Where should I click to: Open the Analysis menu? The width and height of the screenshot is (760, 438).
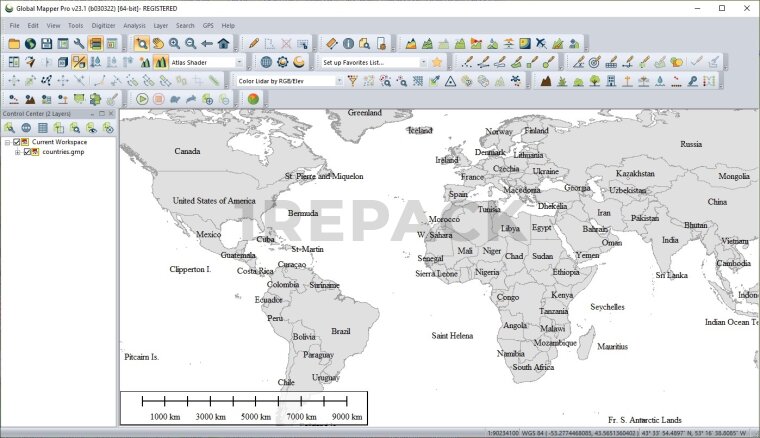point(134,25)
